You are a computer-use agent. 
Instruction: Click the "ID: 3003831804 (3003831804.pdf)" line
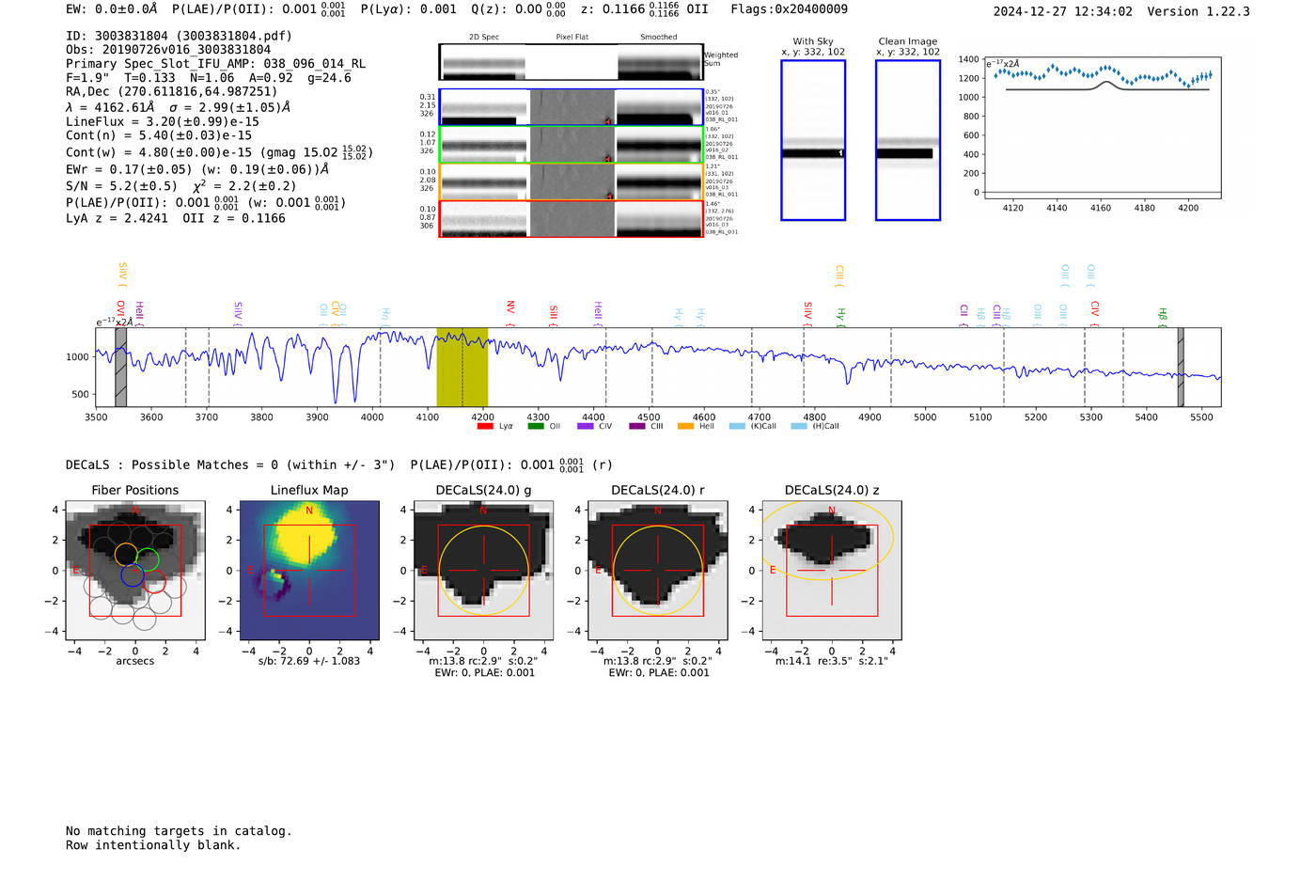pos(179,36)
